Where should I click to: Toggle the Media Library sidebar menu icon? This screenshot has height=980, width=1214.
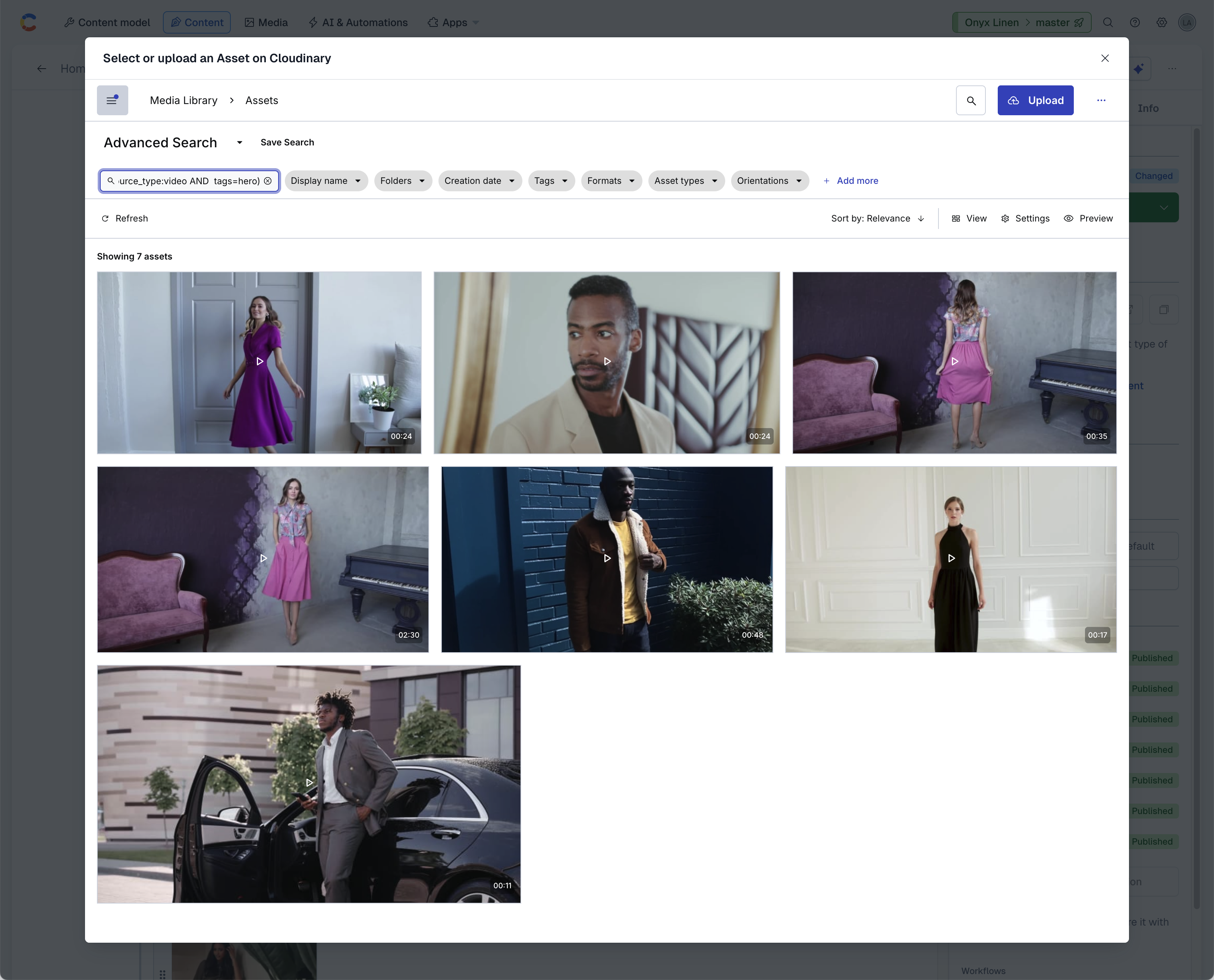[112, 100]
